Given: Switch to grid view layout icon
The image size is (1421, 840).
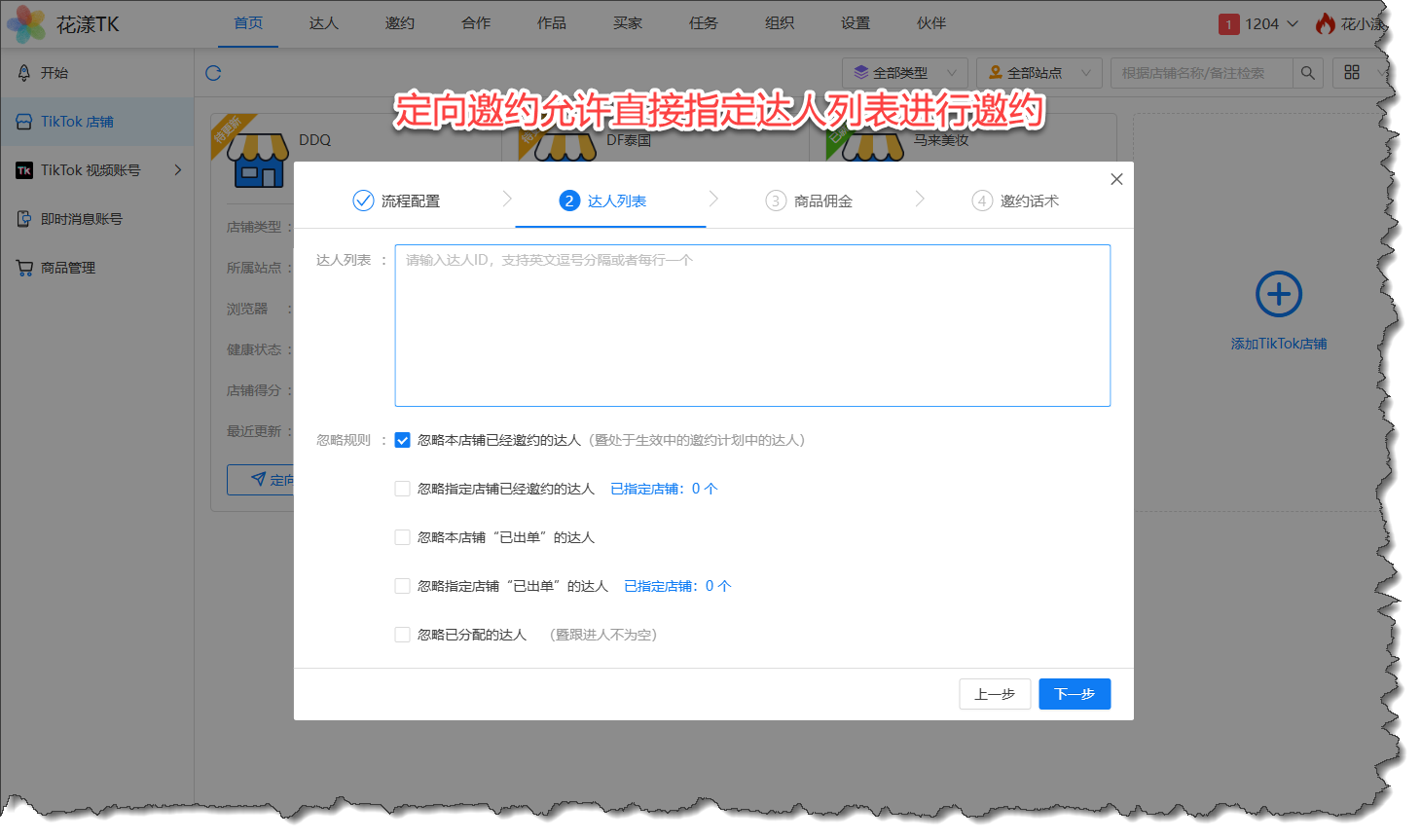Looking at the screenshot, I should pyautogui.click(x=1352, y=73).
